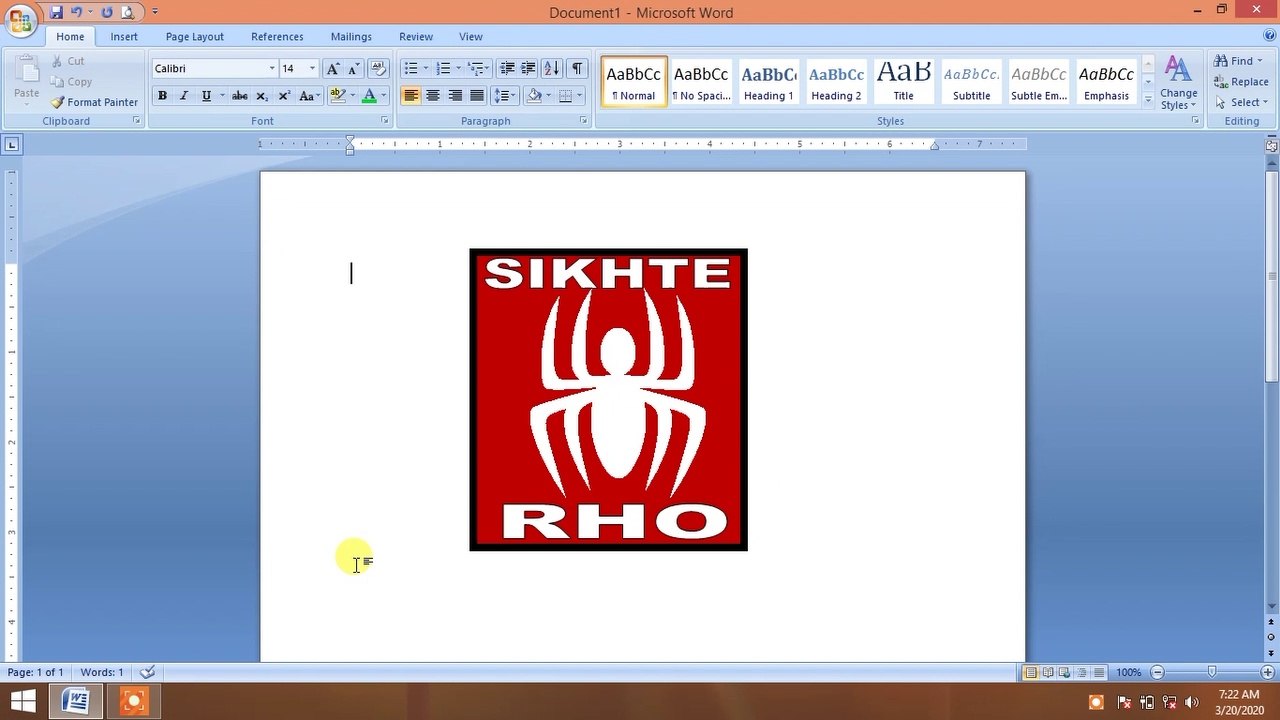Open the Mailings tab
The image size is (1280, 720).
[351, 37]
